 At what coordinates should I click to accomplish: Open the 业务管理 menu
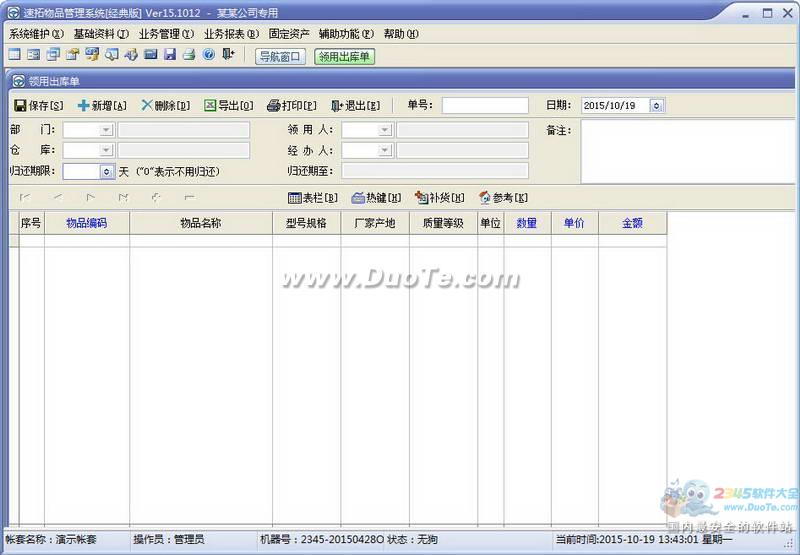click(x=165, y=34)
